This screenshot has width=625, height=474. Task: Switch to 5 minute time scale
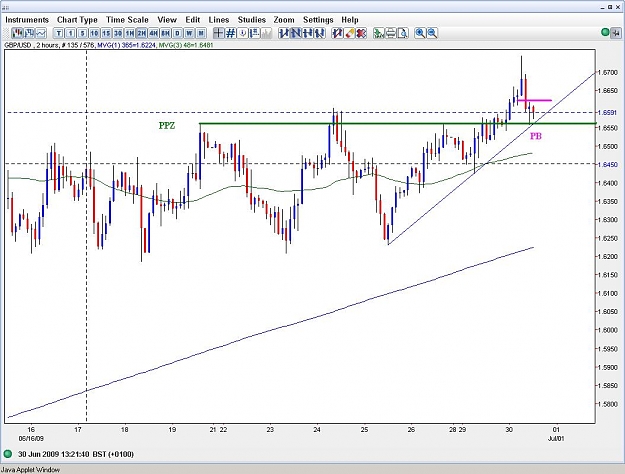pos(82,33)
